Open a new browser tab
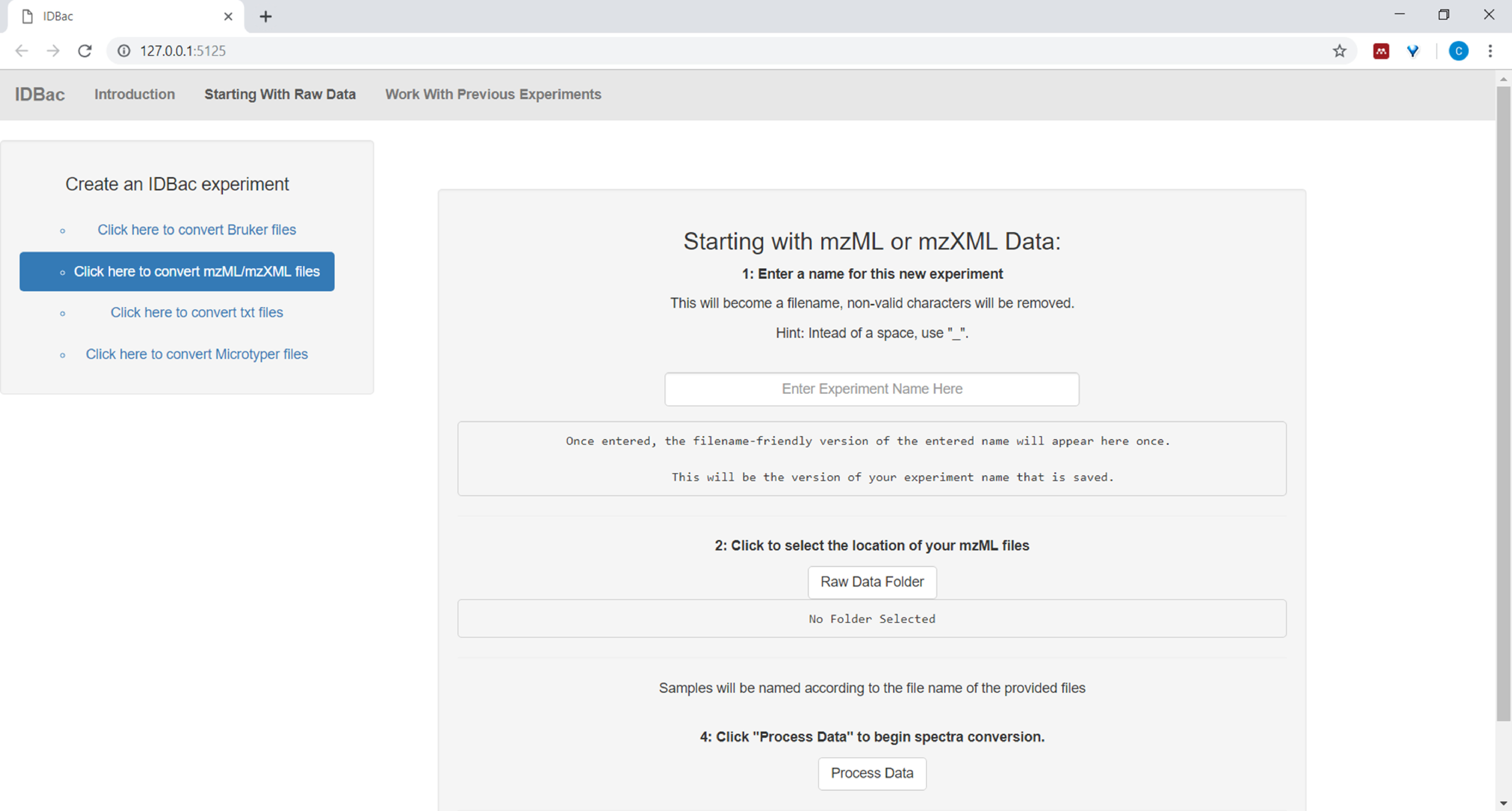Viewport: 1512px width, 811px height. pyautogui.click(x=265, y=16)
